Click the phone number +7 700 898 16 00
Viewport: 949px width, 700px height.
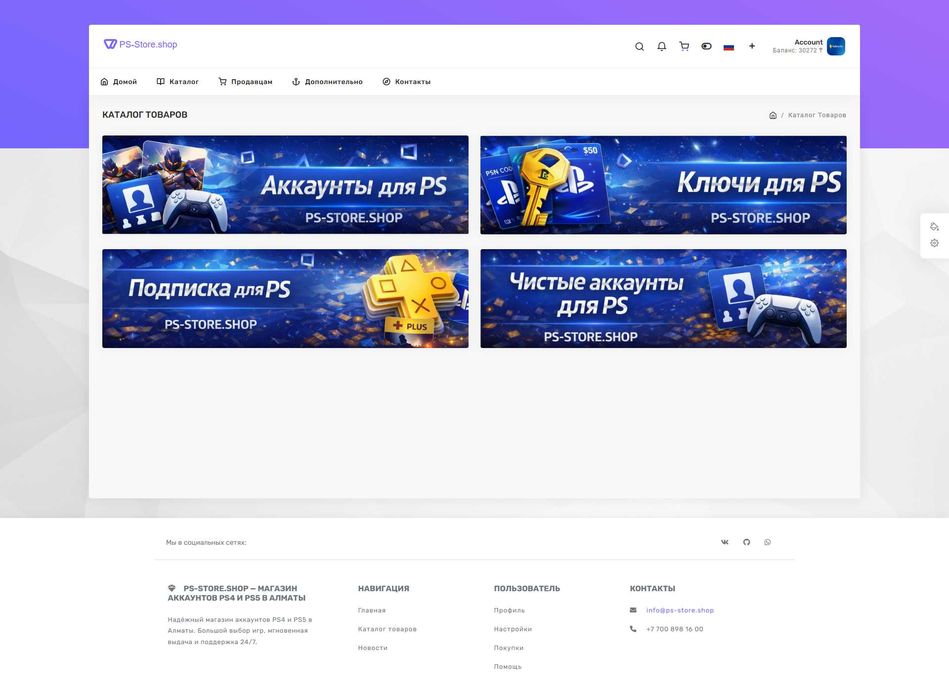click(674, 629)
